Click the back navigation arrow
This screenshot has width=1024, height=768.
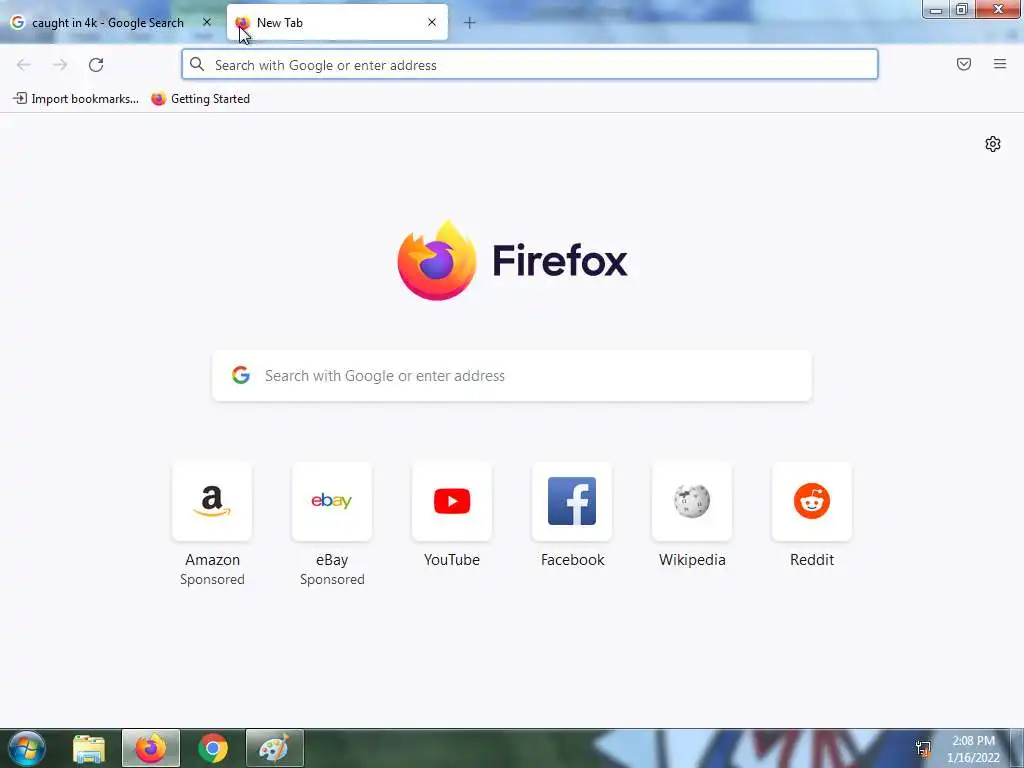(24, 65)
